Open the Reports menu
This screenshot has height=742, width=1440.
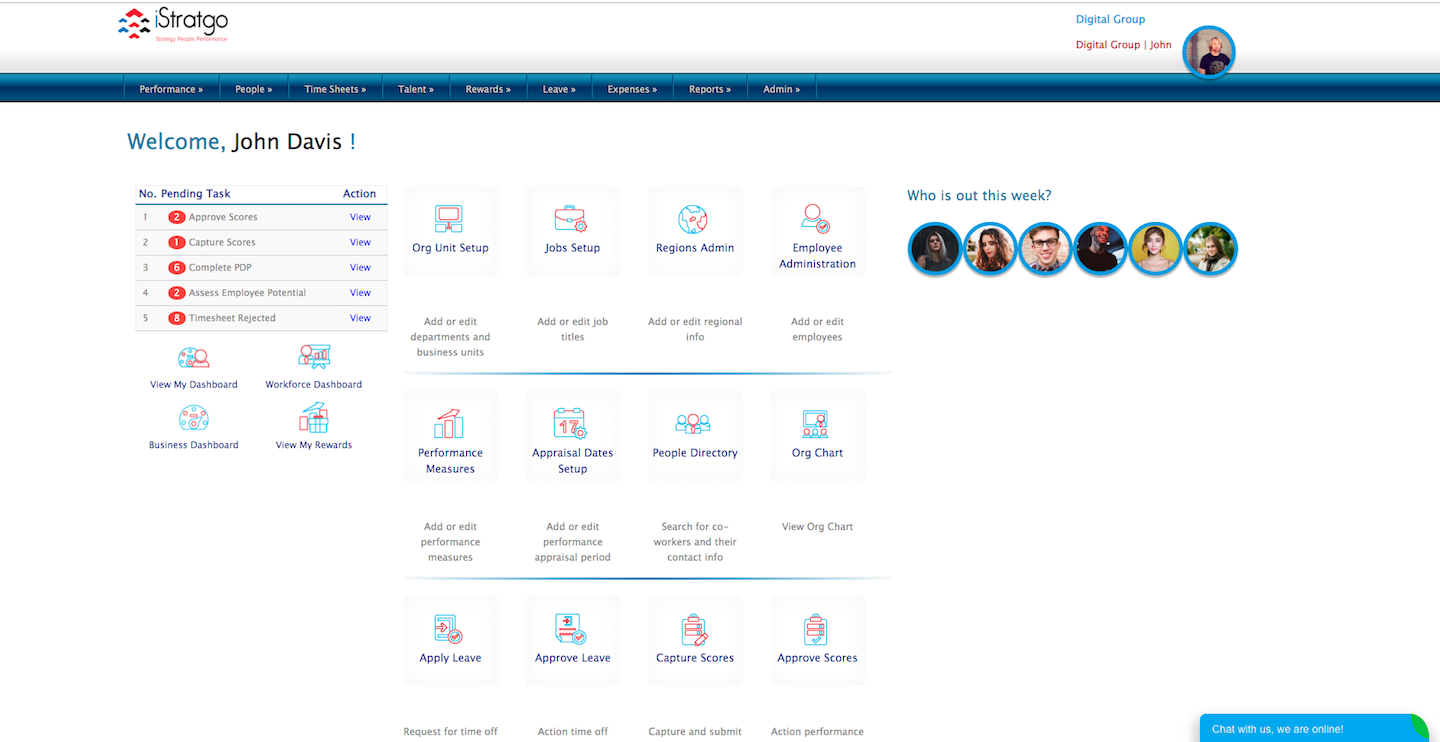click(x=710, y=89)
